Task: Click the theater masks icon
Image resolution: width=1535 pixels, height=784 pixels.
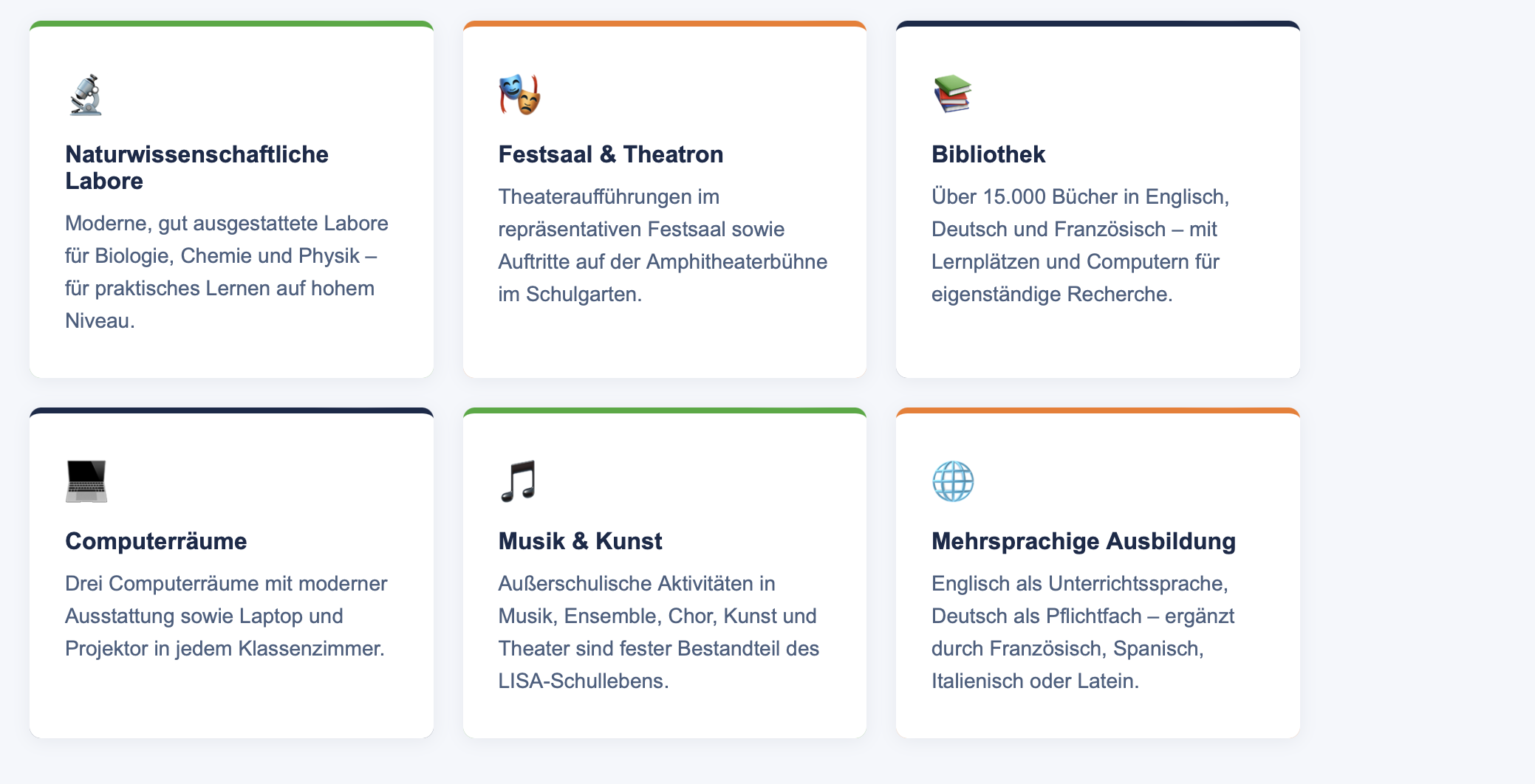Action: pos(519,95)
